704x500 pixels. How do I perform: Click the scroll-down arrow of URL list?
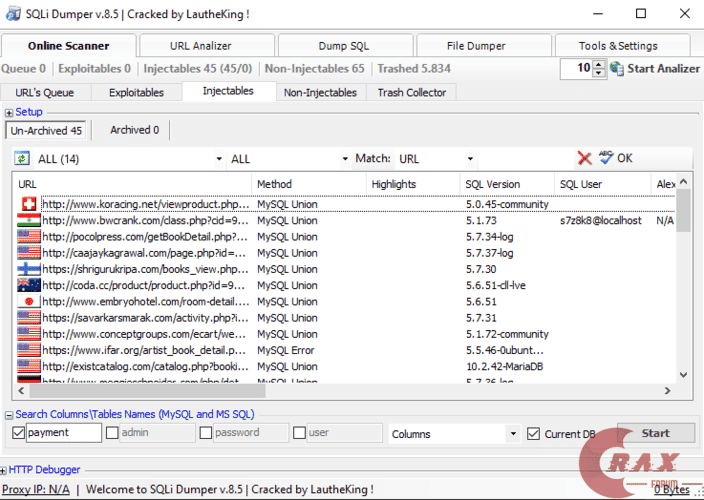coord(683,375)
